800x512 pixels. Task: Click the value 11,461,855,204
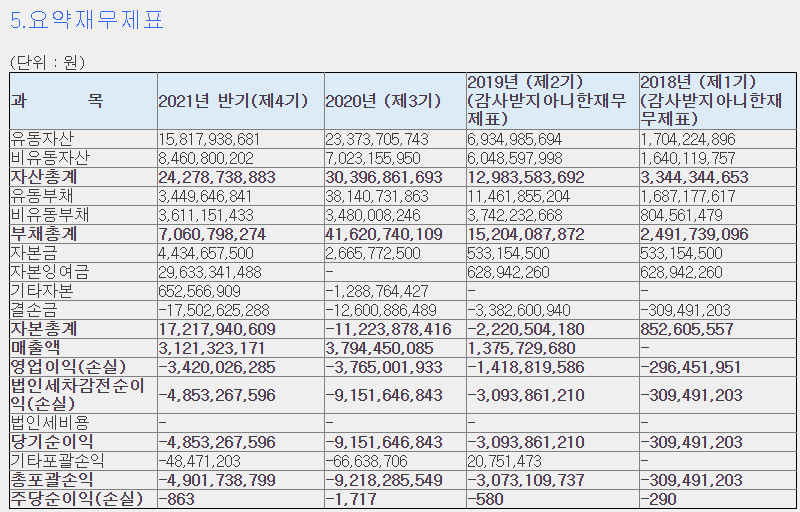point(519,196)
